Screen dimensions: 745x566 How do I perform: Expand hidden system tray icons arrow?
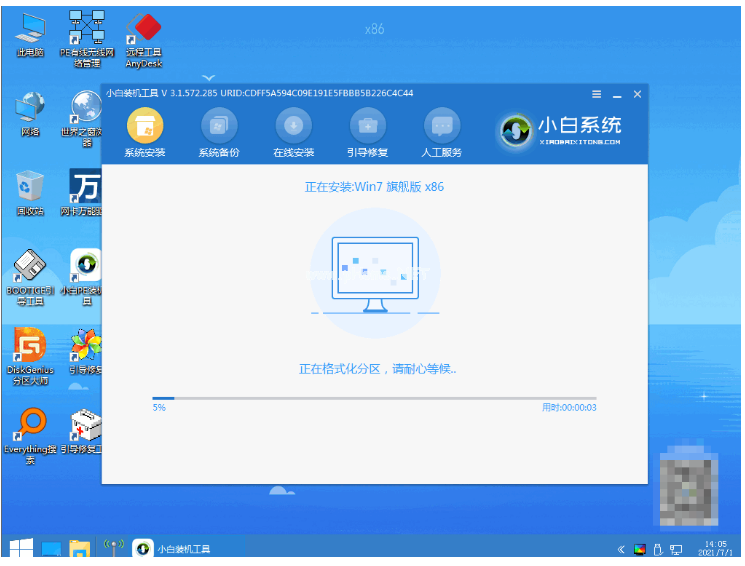coord(620,549)
